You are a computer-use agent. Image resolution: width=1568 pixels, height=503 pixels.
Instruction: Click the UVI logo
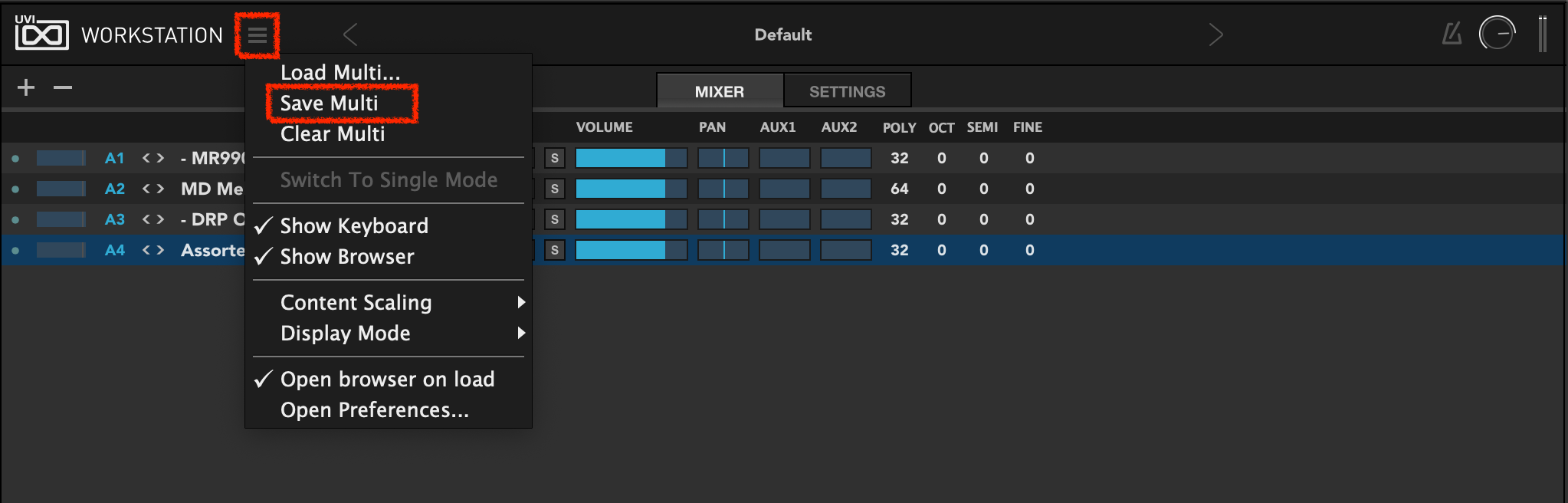point(41,33)
